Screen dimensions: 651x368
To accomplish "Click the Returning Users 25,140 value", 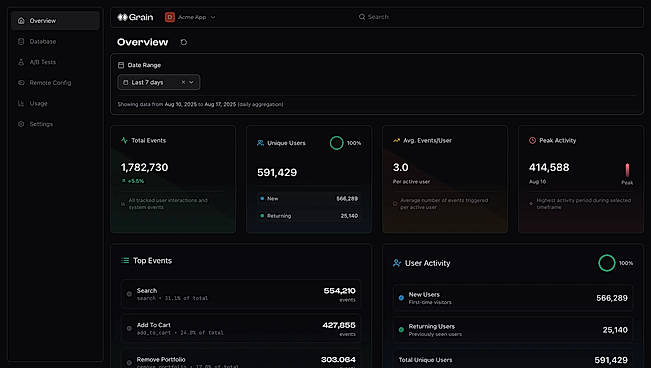I will pos(615,330).
